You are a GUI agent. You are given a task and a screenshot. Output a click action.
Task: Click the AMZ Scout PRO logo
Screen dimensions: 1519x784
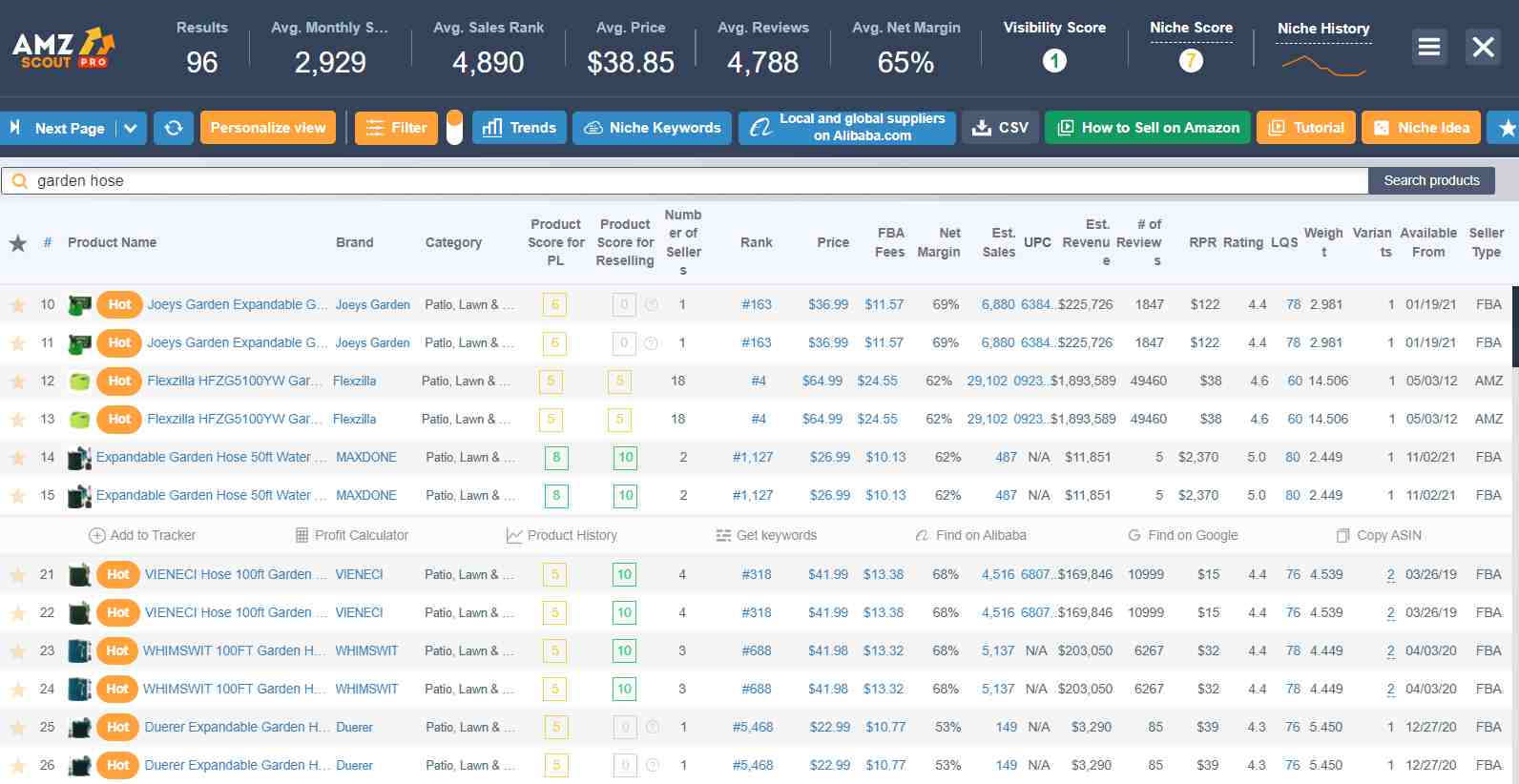tap(64, 48)
